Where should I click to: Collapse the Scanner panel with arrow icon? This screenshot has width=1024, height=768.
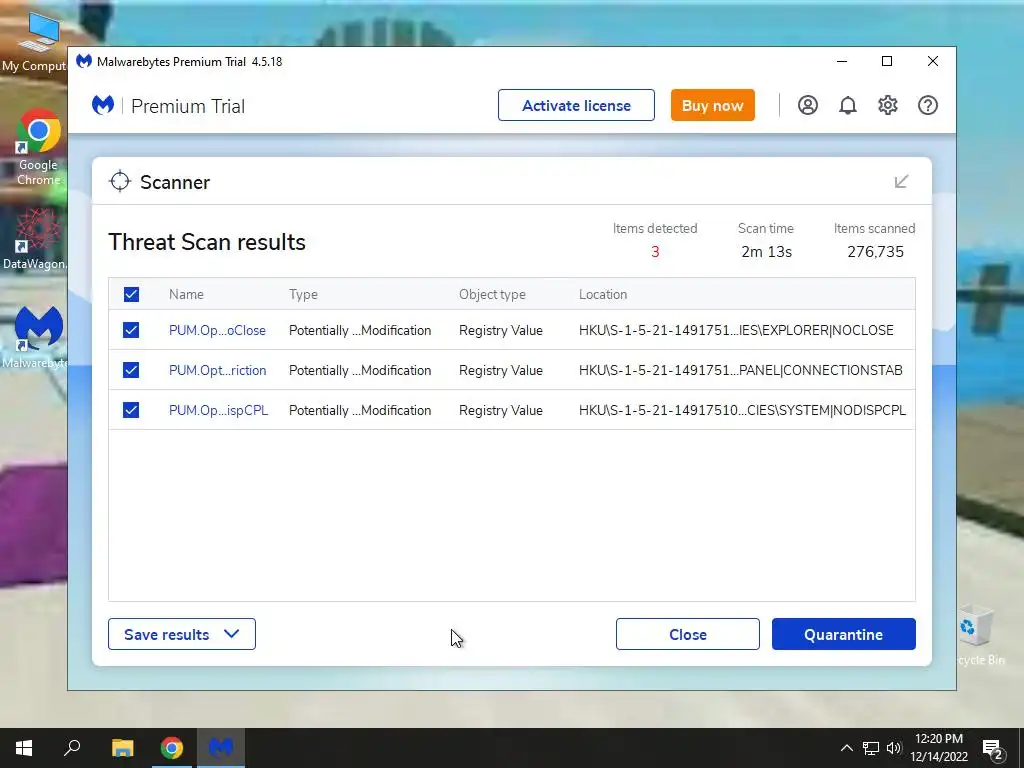[901, 182]
